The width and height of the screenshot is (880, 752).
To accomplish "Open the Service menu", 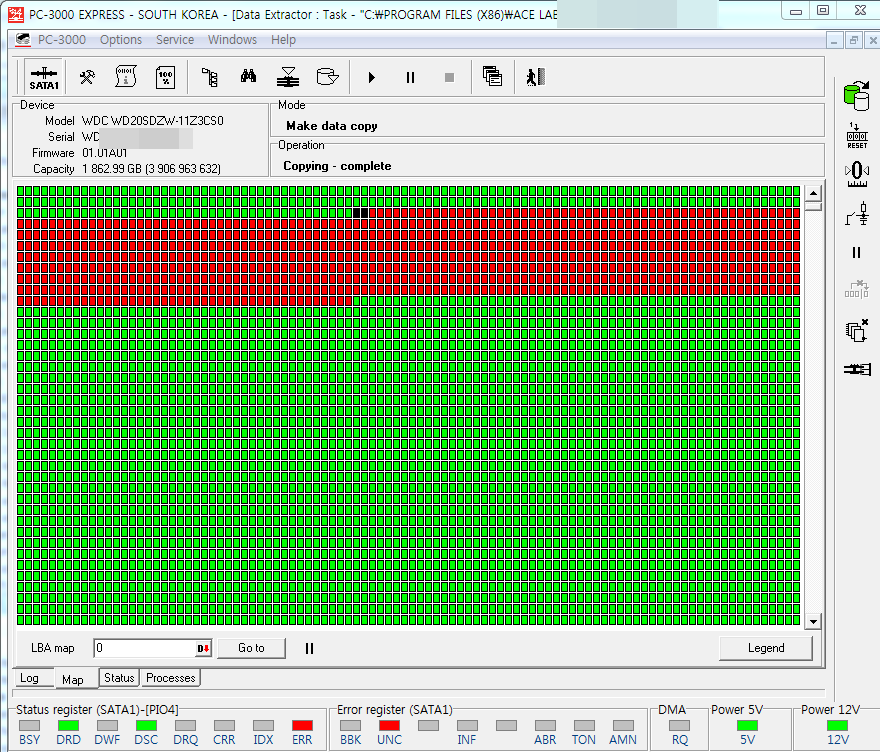I will tap(175, 40).
